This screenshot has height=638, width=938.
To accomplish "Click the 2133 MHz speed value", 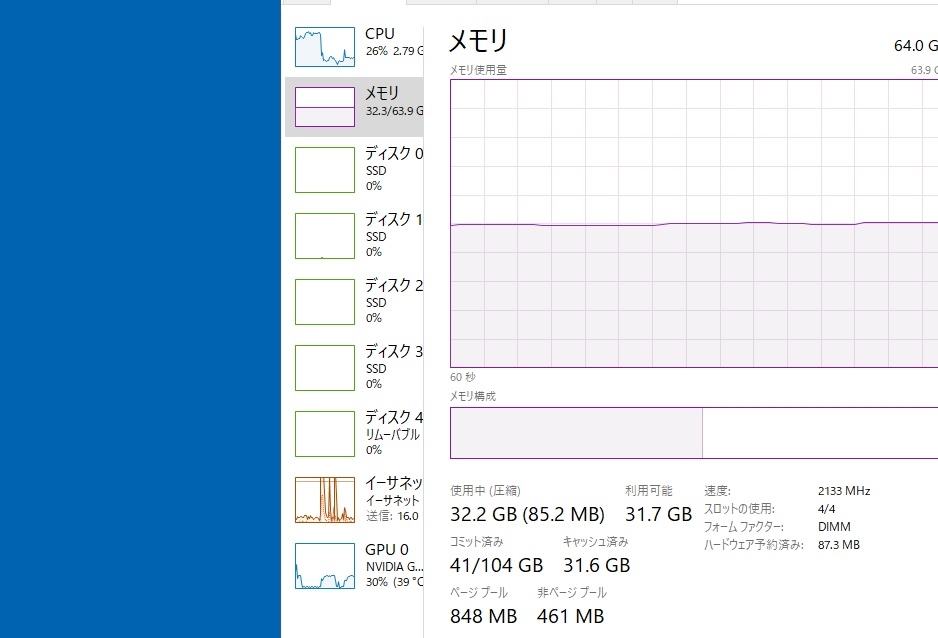I will click(x=844, y=491).
